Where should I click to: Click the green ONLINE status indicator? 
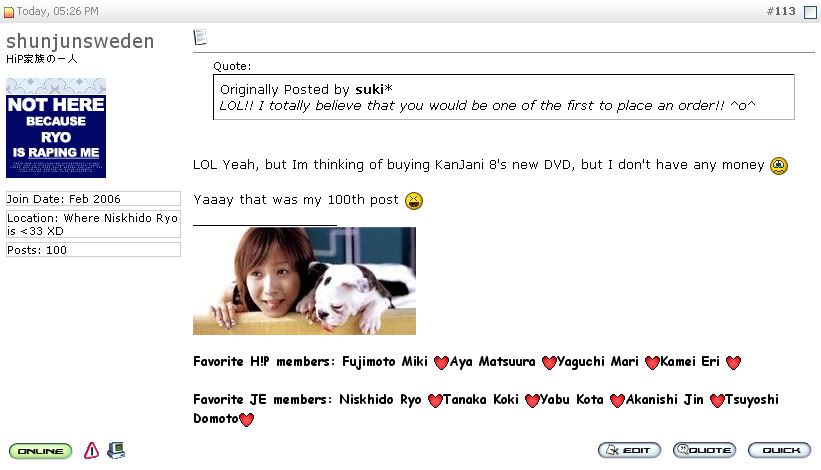click(x=40, y=451)
